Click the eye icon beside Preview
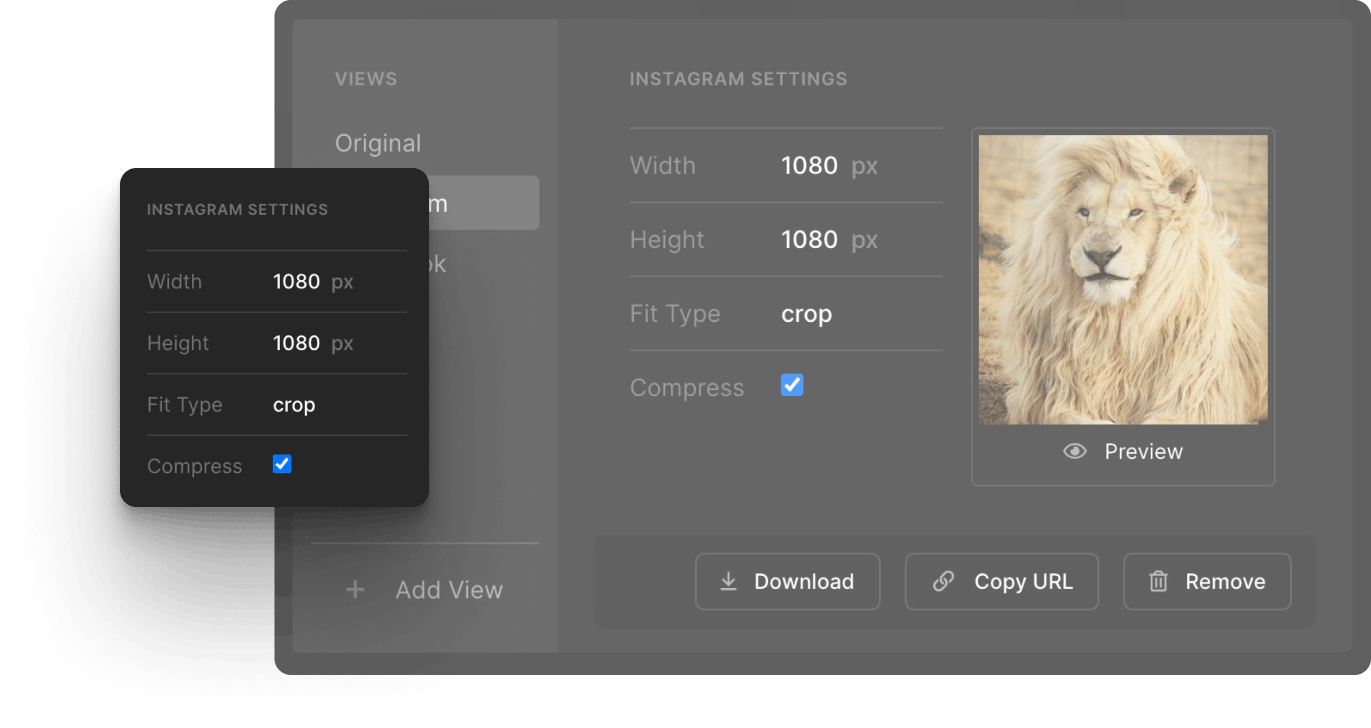 point(1075,452)
